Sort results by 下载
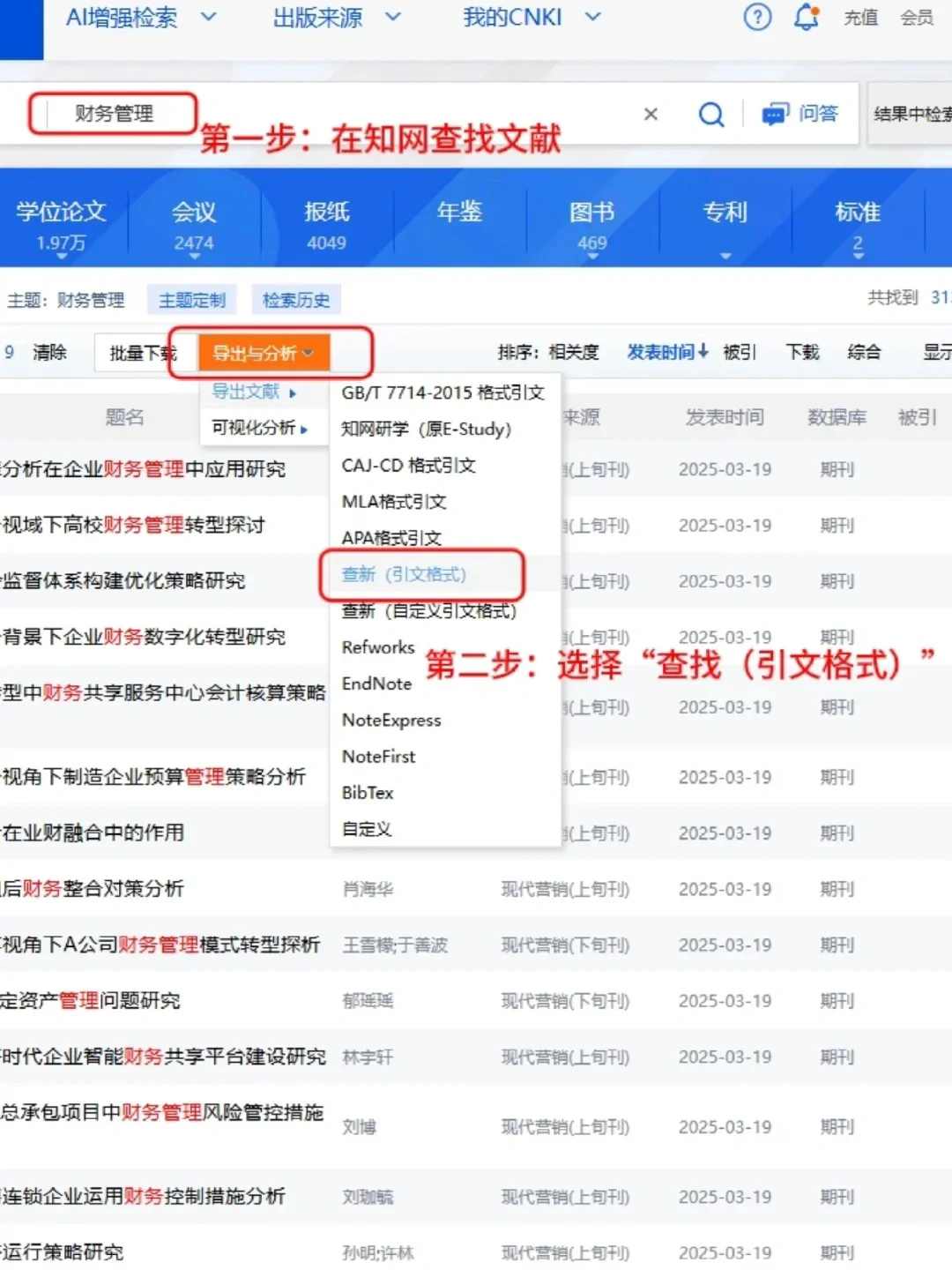The width and height of the screenshot is (952, 1270). point(802,353)
